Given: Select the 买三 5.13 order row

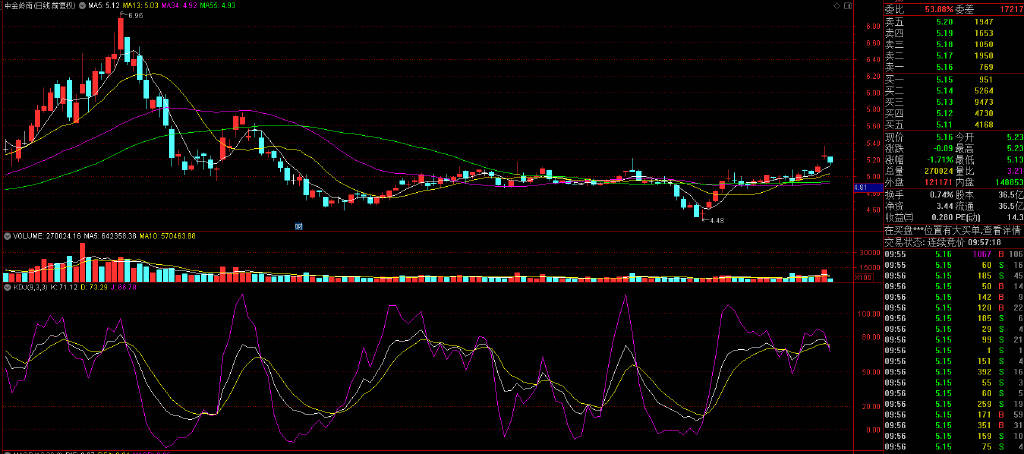Looking at the screenshot, I should click(x=953, y=102).
